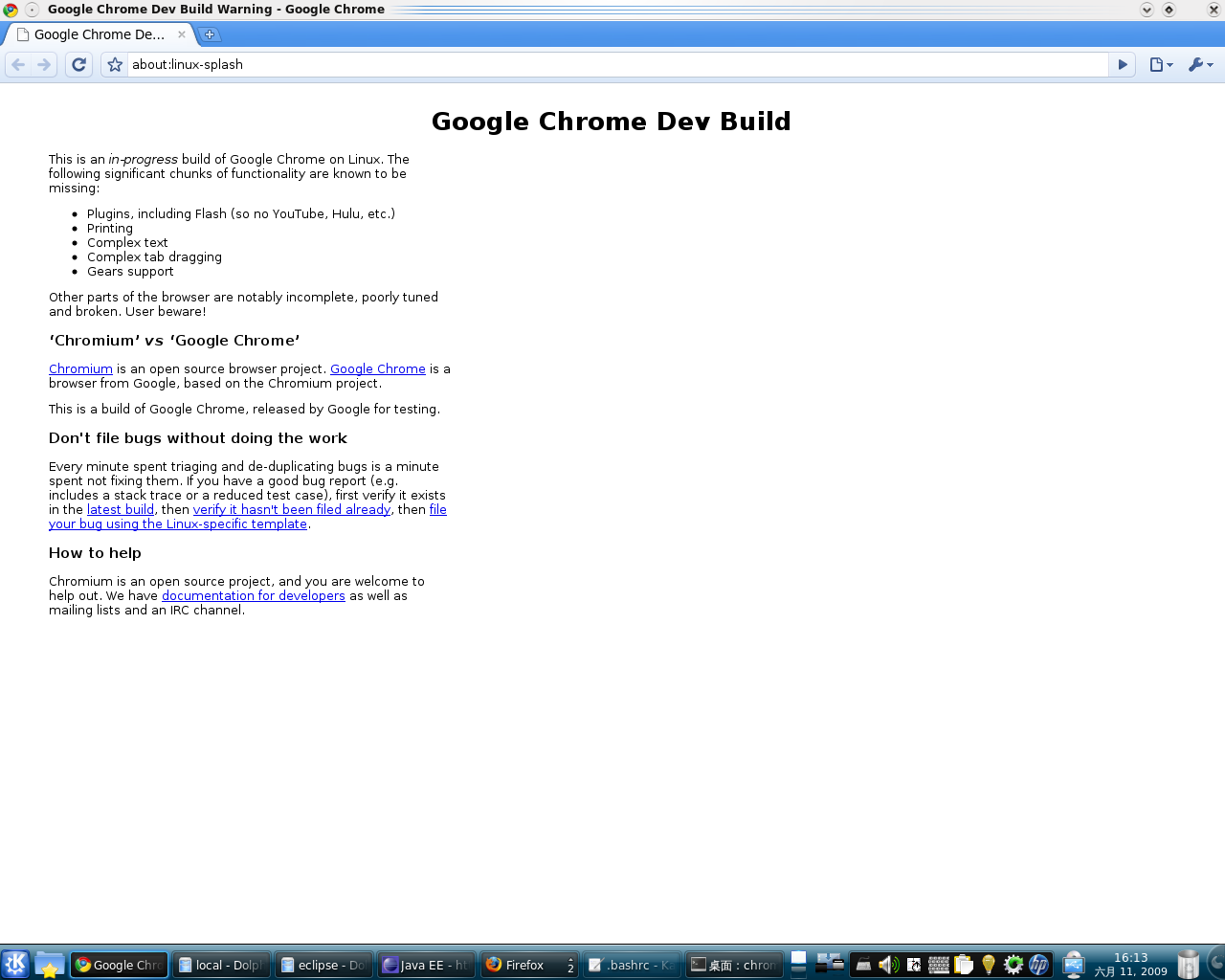Switch to eclipse - Dolphin taskbar entry
Screen dimensions: 1225x980
(x=324, y=965)
